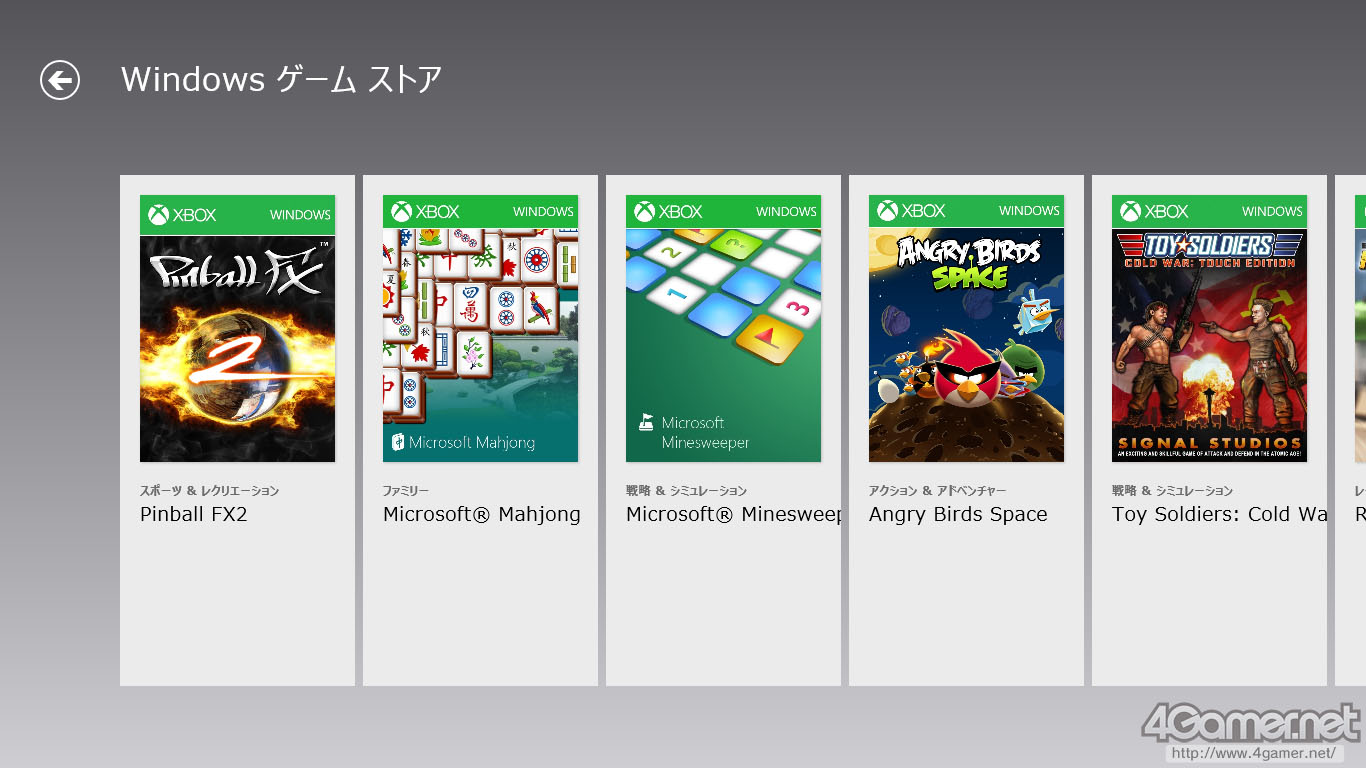Image resolution: width=1366 pixels, height=768 pixels.
Task: Click Xbox logo on Minesweeper tile
Action: click(668, 211)
